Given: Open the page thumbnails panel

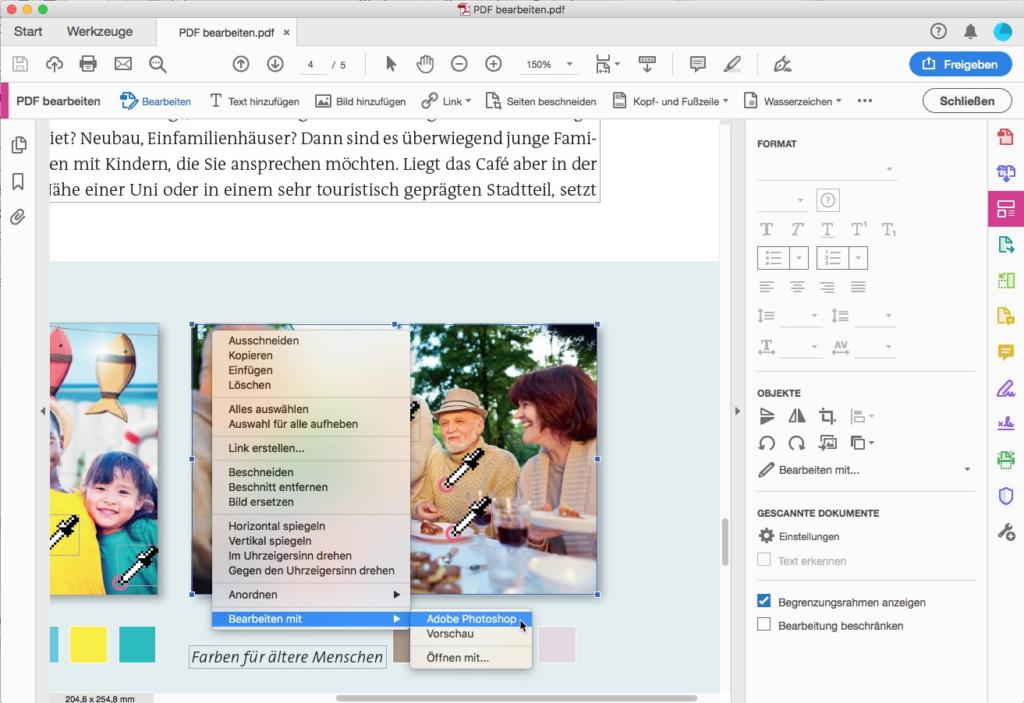Looking at the screenshot, I should 19,144.
